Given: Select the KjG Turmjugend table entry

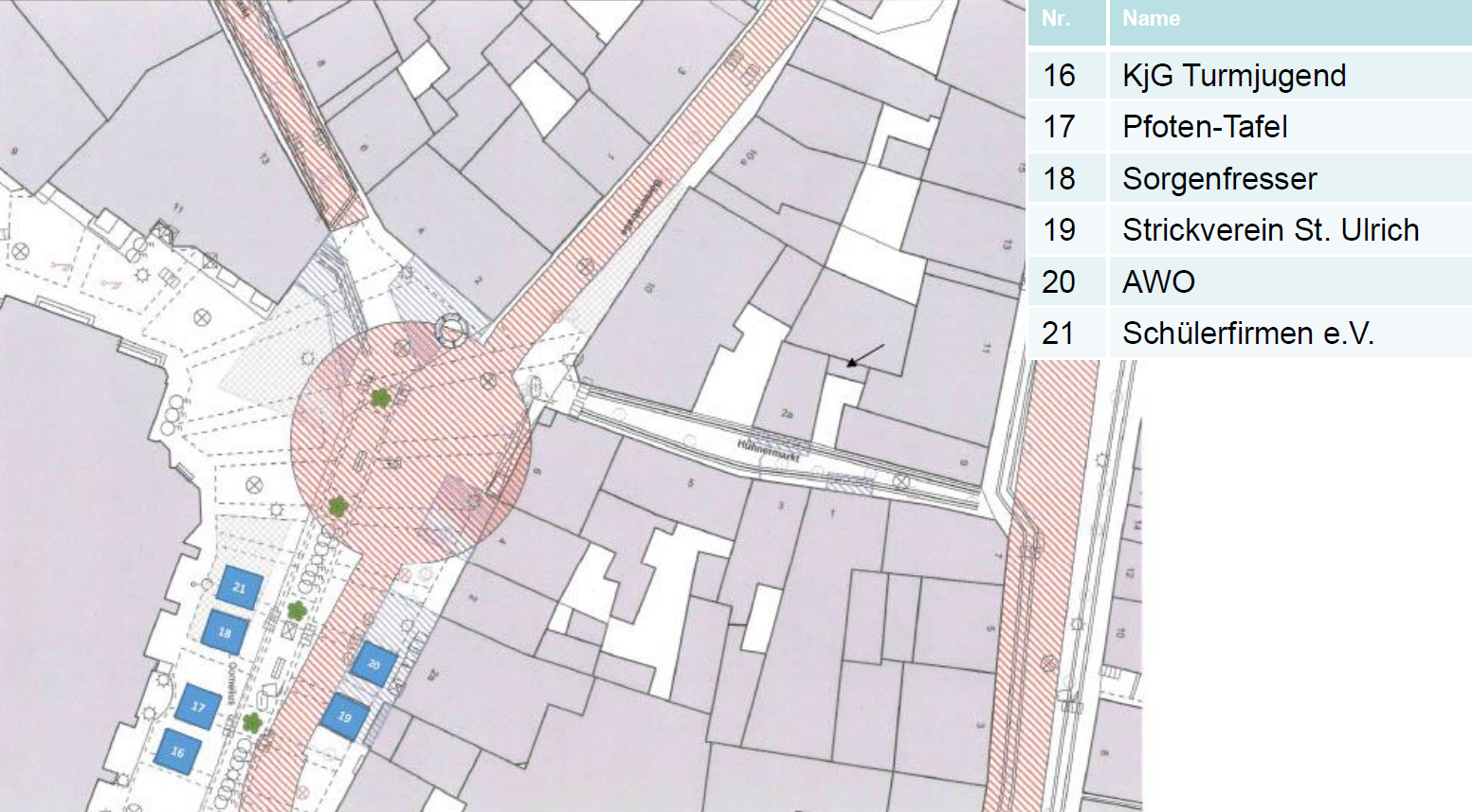Looking at the screenshot, I should [1233, 76].
